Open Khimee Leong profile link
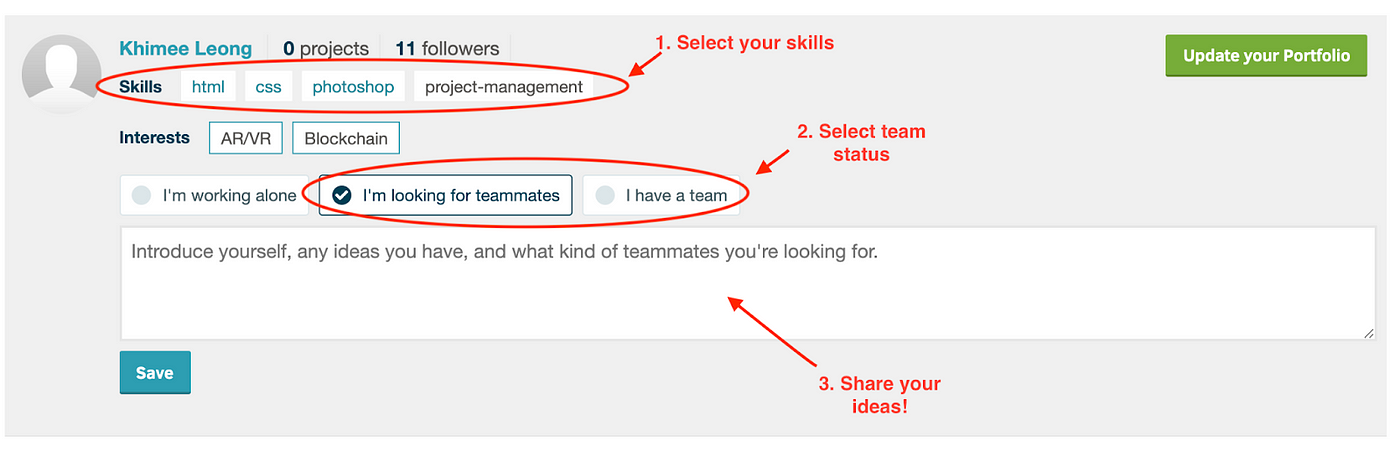1400x452 pixels. pos(186,48)
